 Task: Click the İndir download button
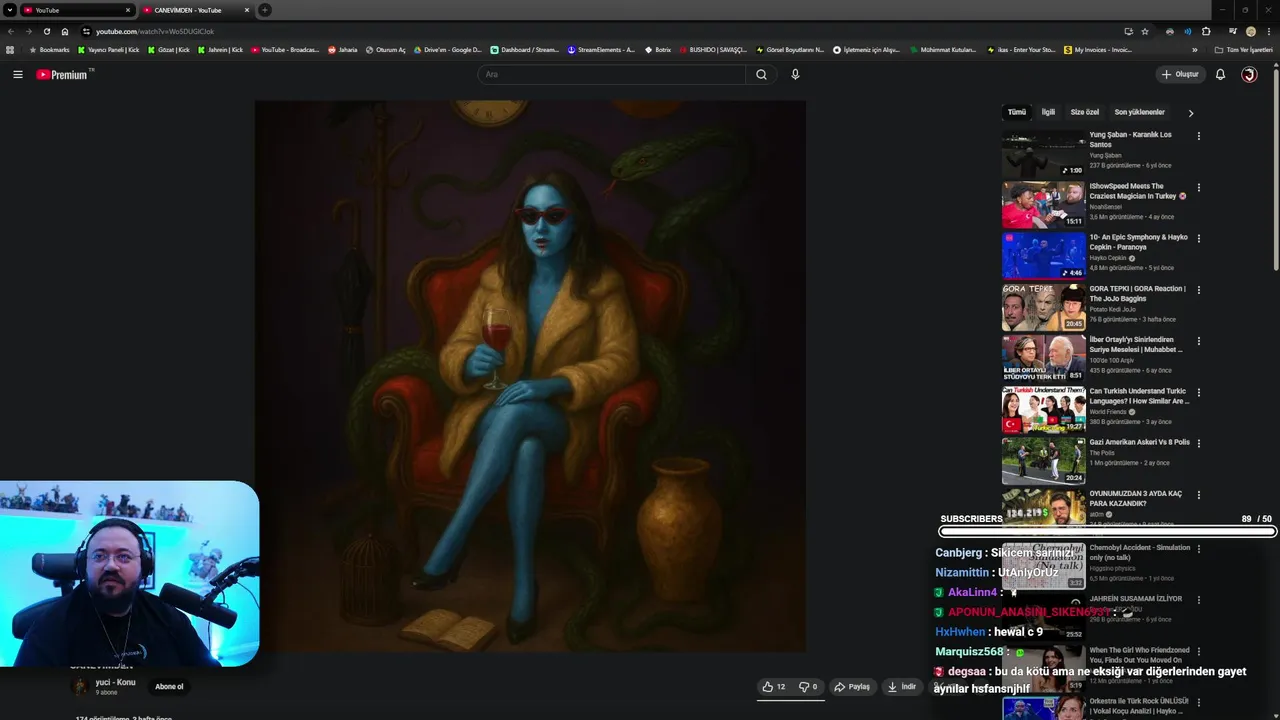tap(902, 687)
